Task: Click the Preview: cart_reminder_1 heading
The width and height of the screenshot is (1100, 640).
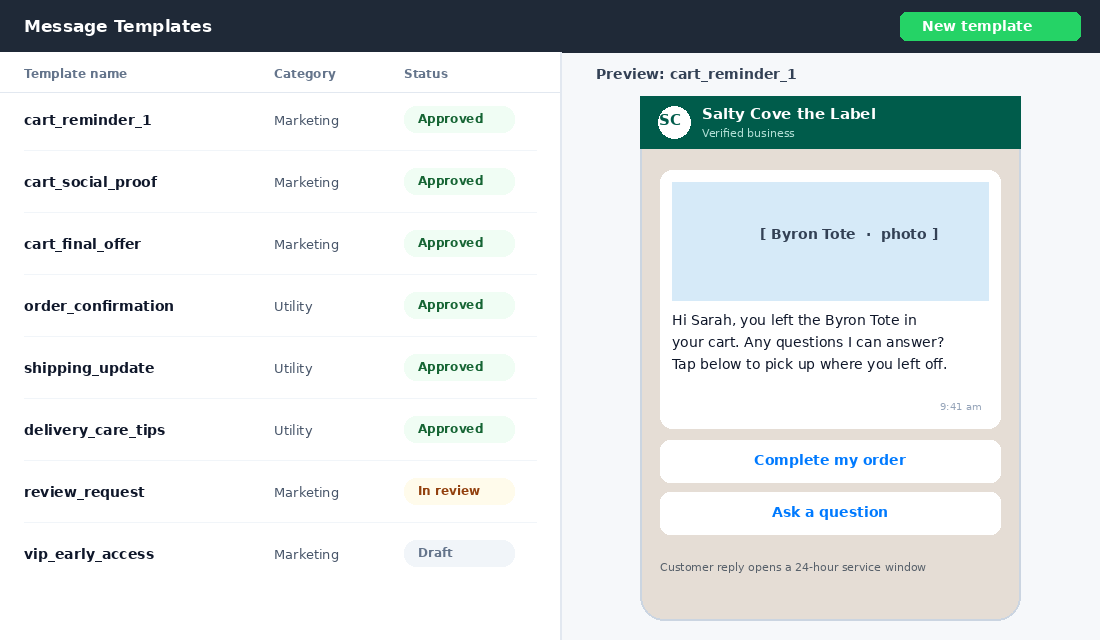Action: click(x=696, y=74)
